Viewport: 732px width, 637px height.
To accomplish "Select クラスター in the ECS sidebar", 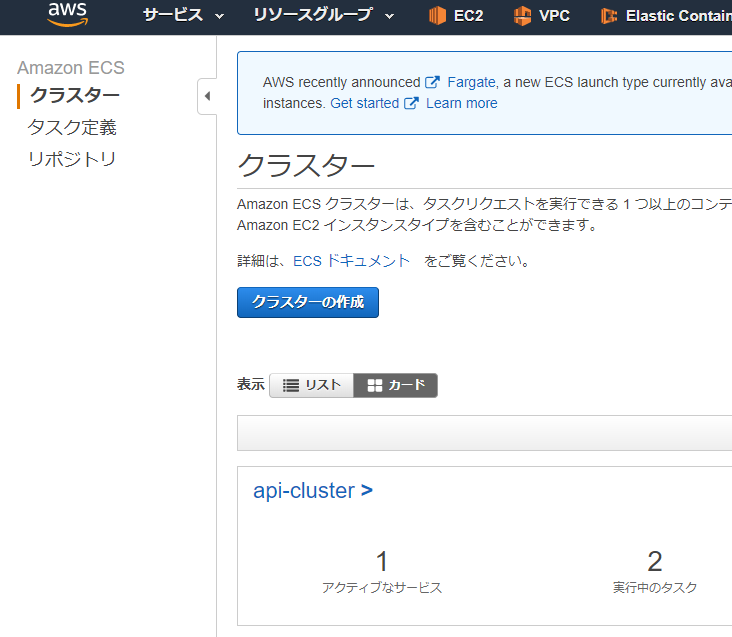I will click(x=75, y=95).
